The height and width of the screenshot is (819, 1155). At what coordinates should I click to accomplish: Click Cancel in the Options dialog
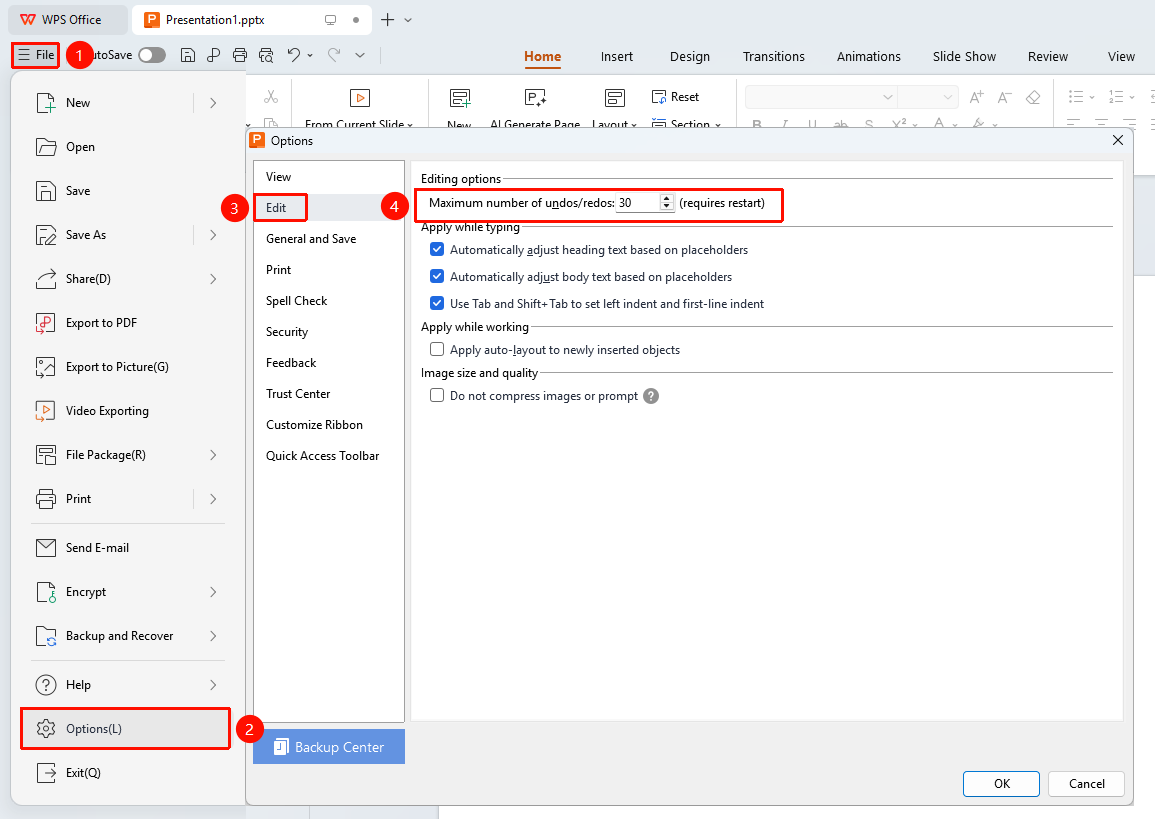click(x=1086, y=784)
